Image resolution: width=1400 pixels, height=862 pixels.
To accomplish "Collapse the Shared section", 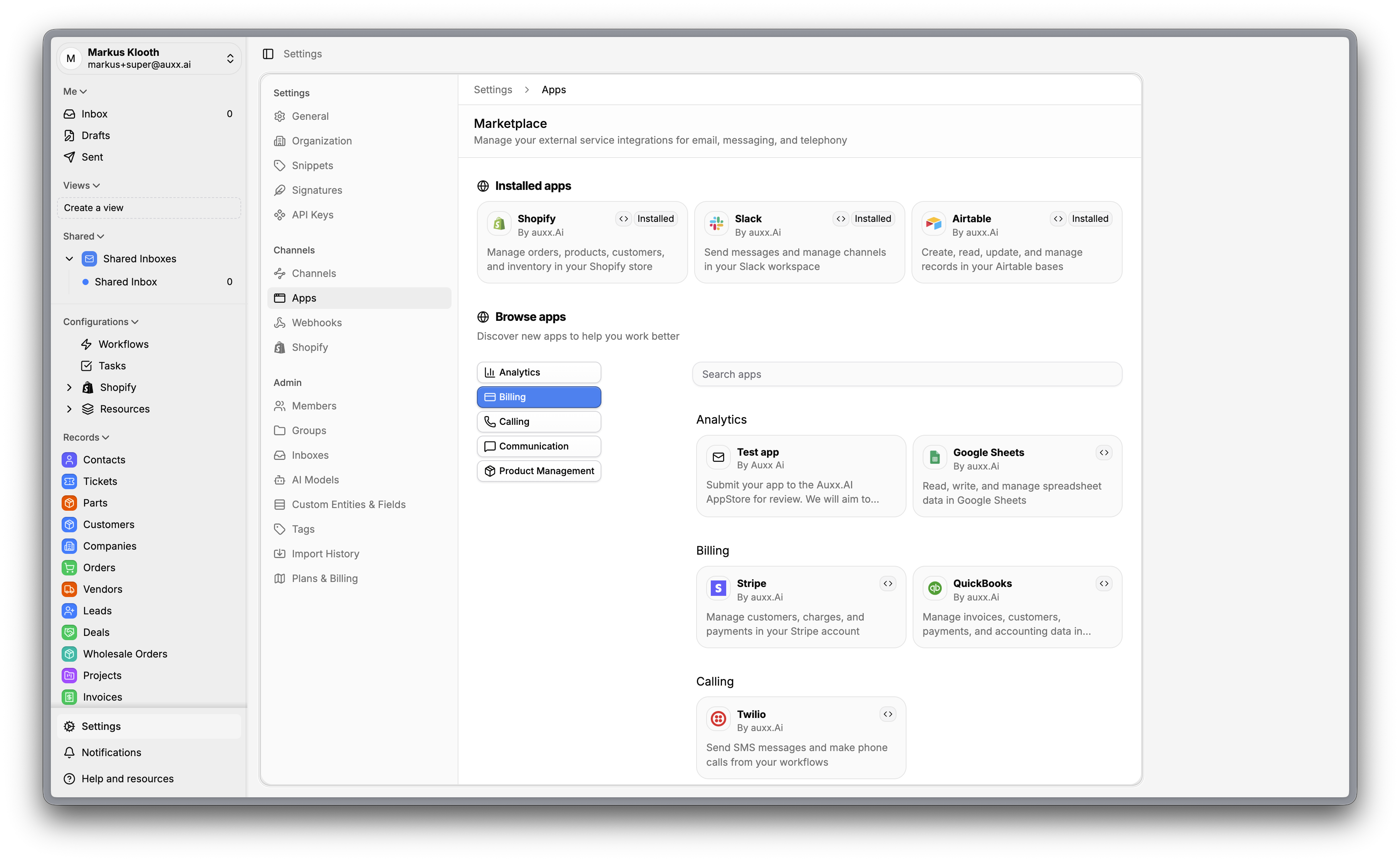I will (84, 236).
